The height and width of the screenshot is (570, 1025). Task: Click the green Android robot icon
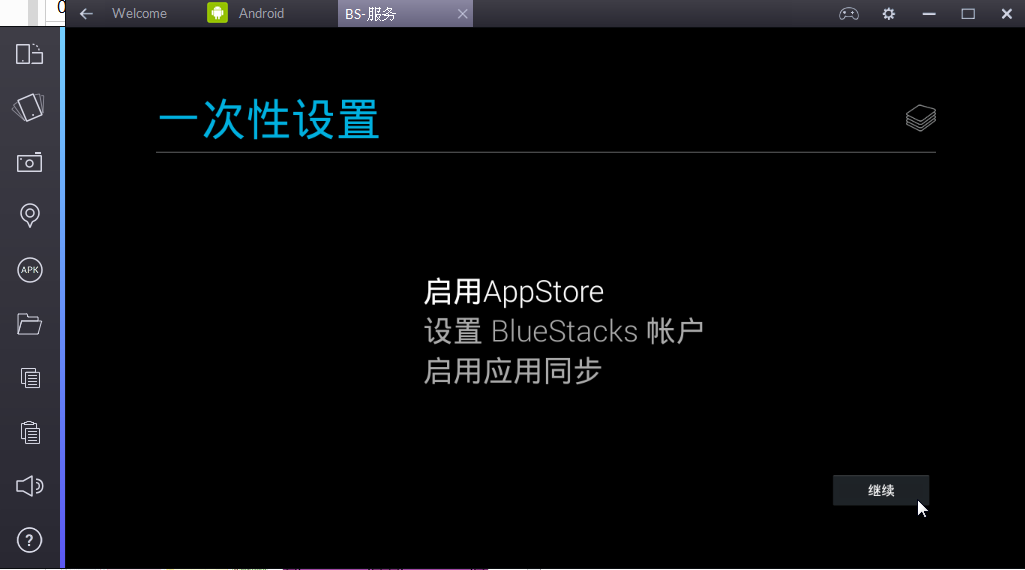[218, 13]
